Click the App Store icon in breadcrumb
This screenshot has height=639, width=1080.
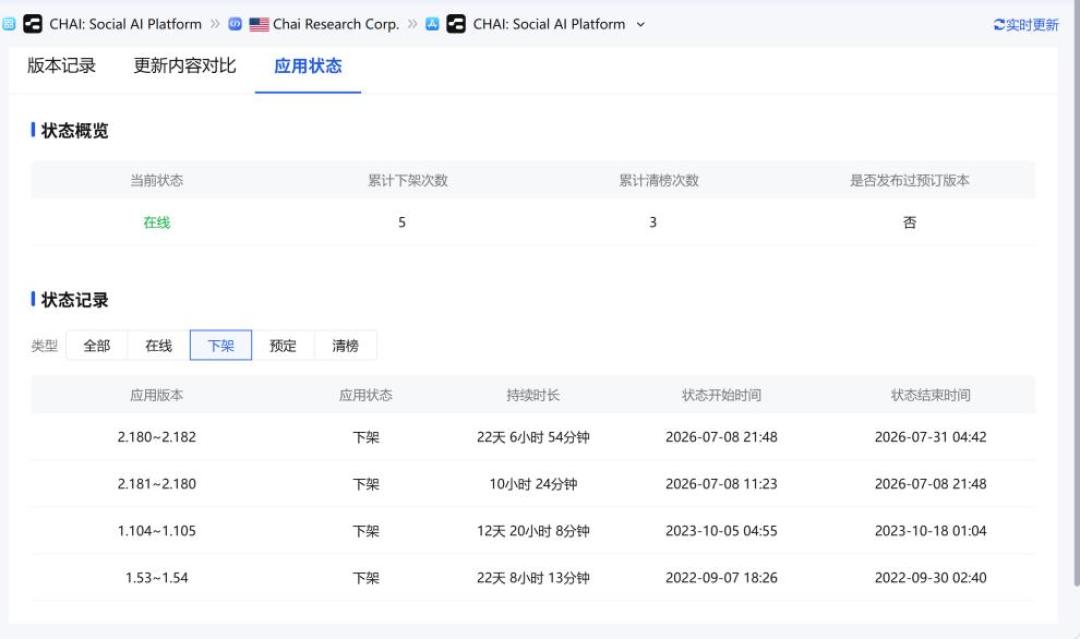click(432, 24)
